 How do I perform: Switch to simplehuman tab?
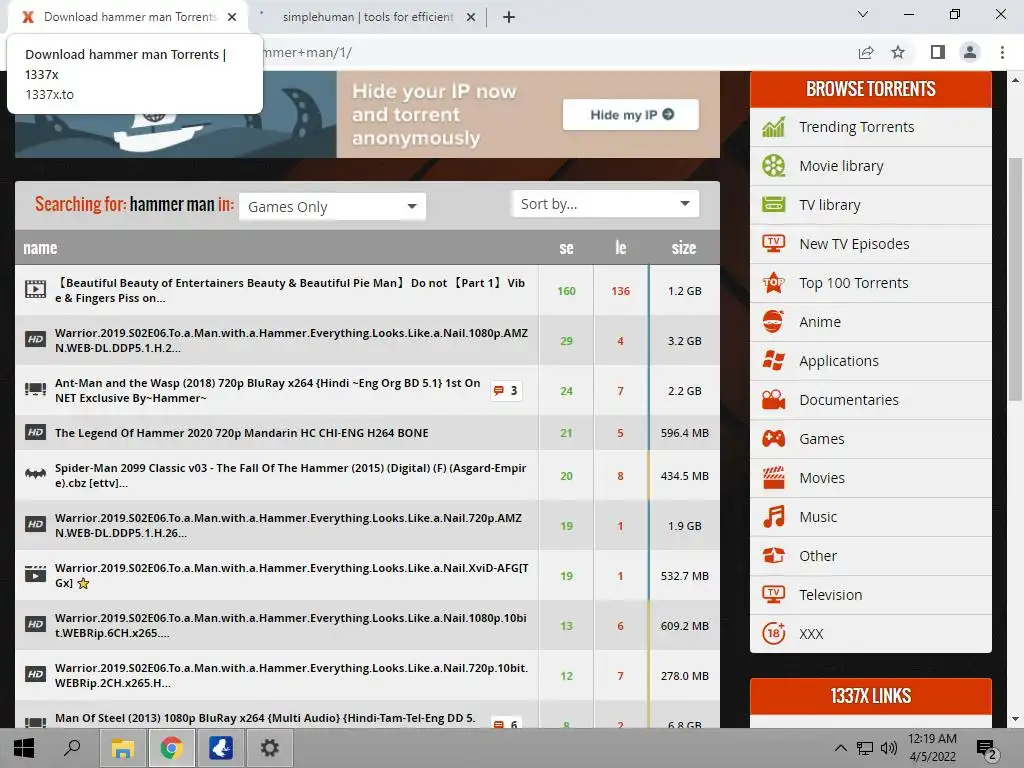tap(368, 17)
